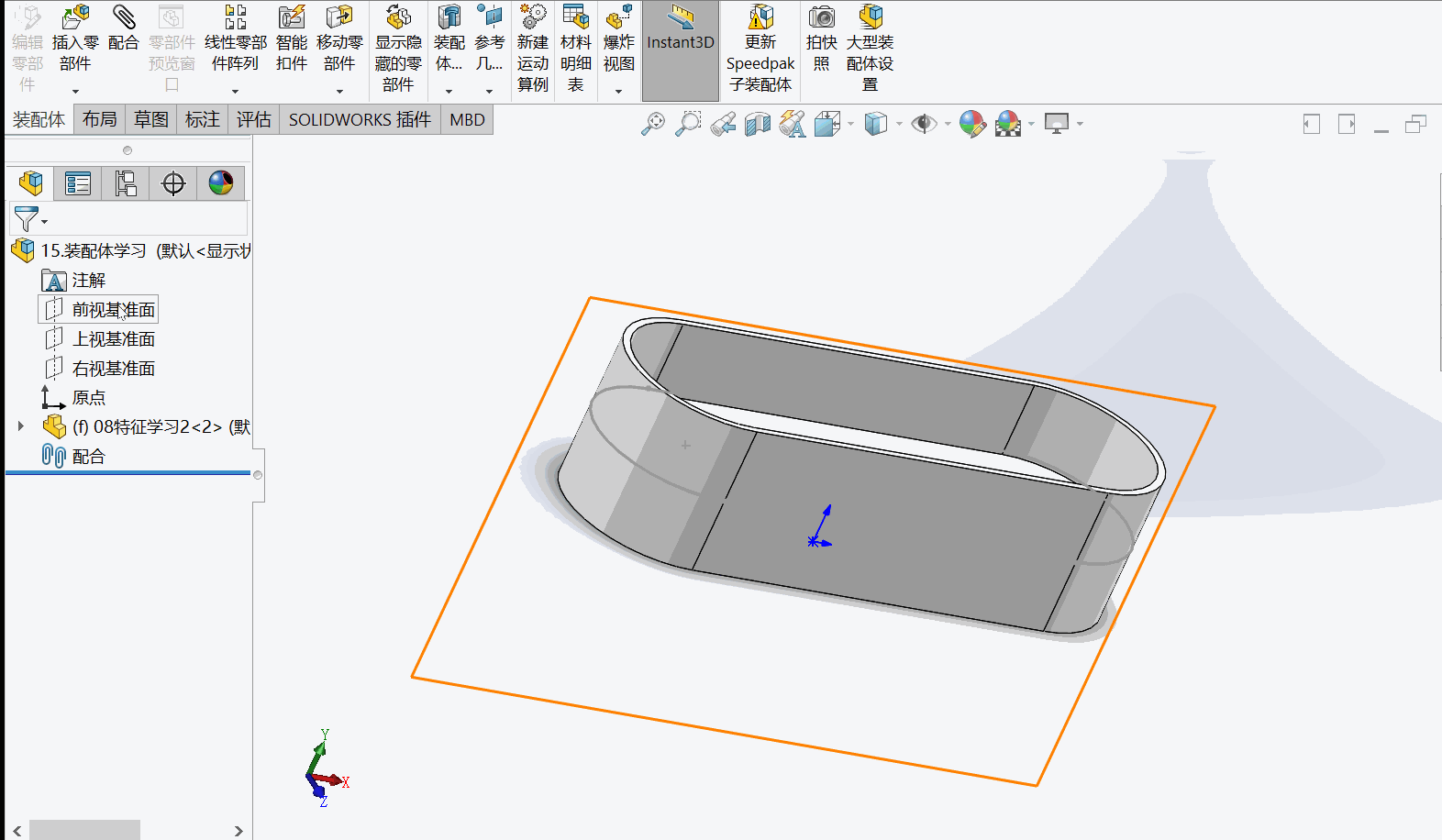Open Edit Appearance color ball icon
This screenshot has height=840, width=1442.
tap(972, 124)
